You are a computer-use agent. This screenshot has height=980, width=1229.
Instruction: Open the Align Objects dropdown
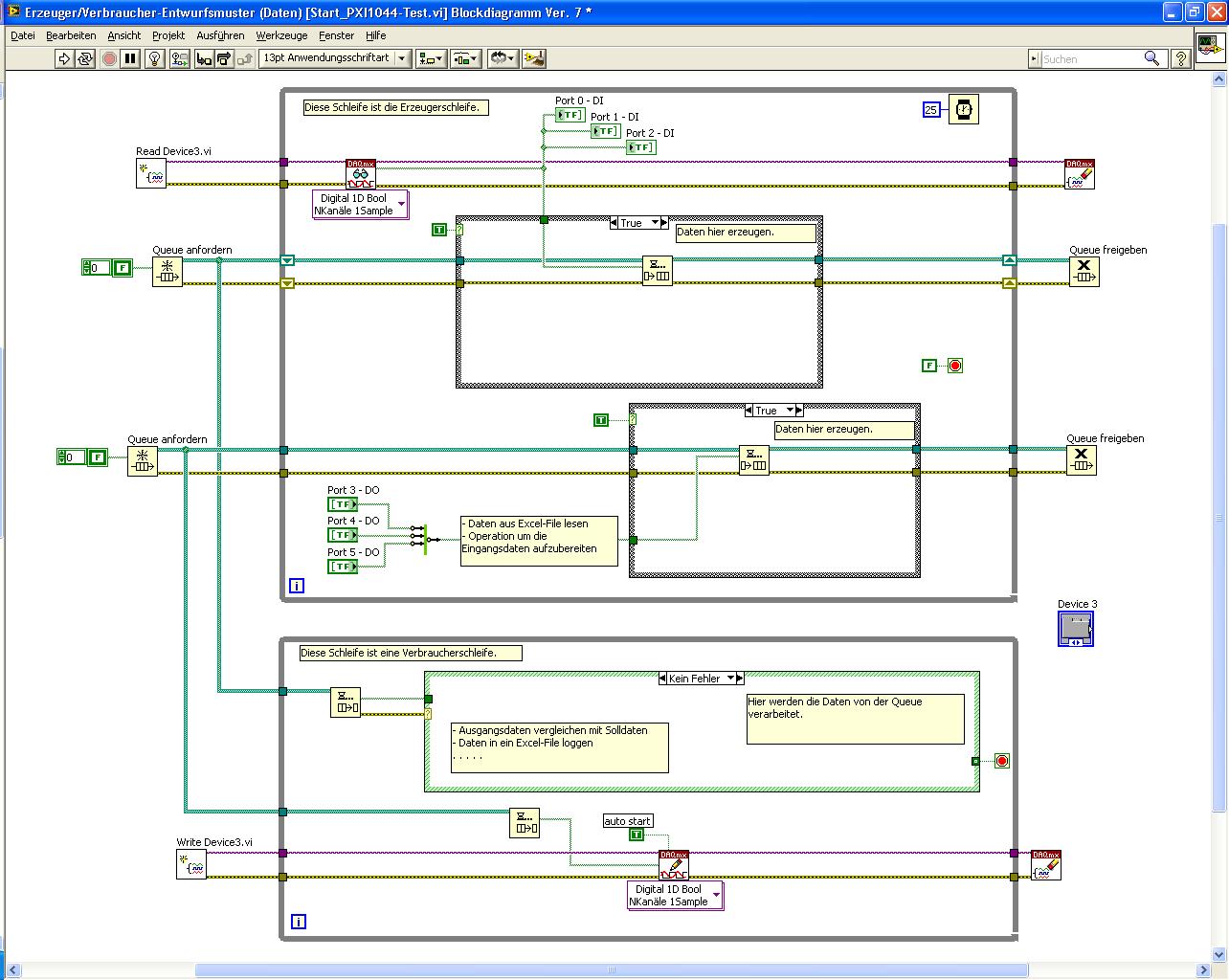click(x=430, y=58)
